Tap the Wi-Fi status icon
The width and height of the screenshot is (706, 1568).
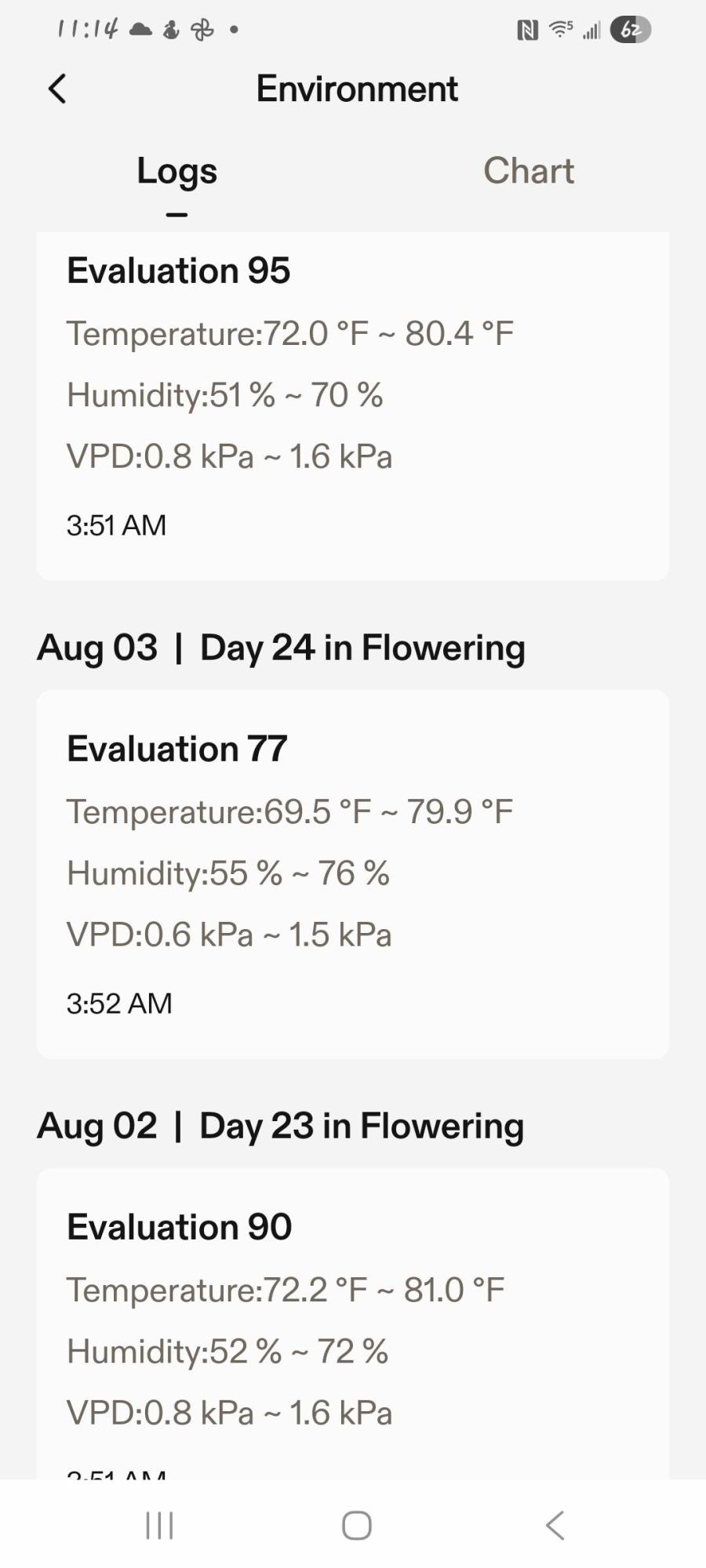561,30
